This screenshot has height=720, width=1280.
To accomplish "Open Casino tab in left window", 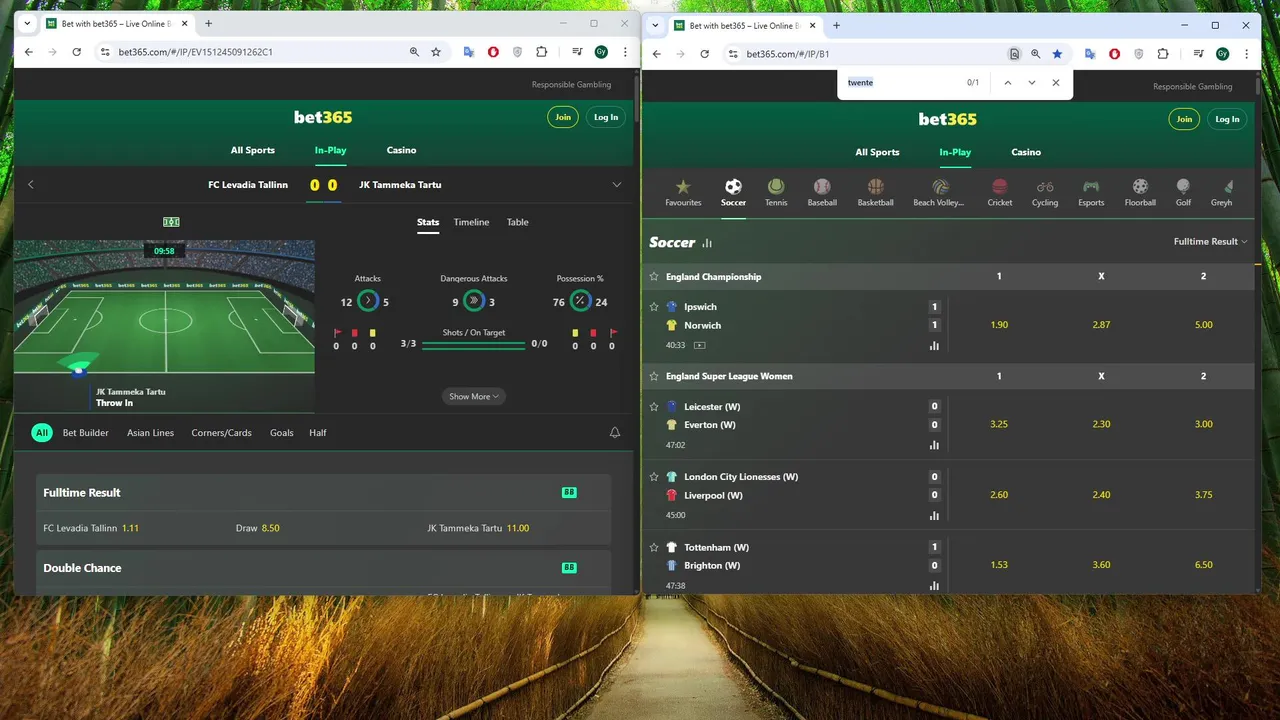I will pos(401,150).
